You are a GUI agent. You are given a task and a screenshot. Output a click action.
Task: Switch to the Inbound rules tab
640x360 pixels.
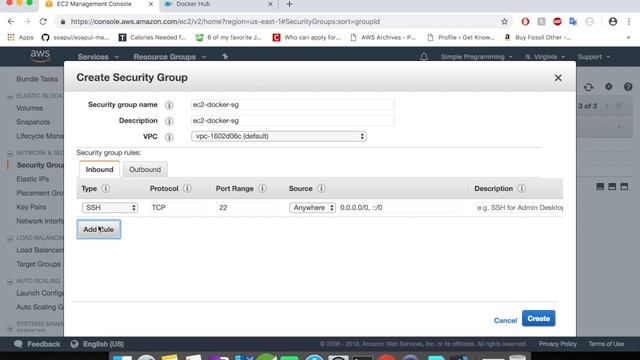tap(100, 169)
